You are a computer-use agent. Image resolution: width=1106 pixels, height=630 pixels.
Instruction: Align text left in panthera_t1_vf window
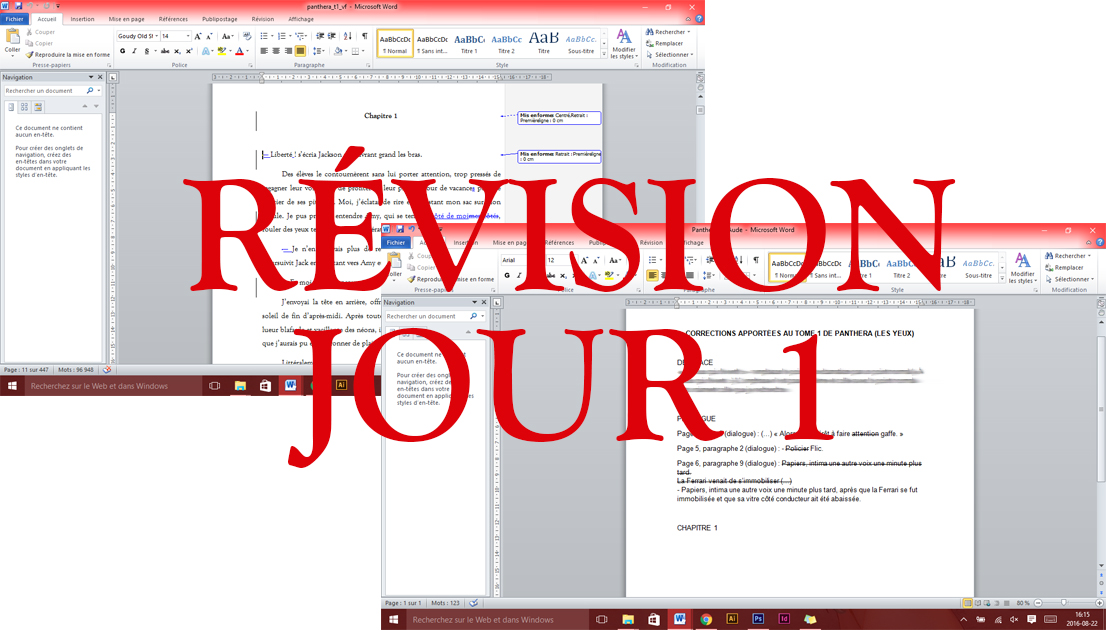click(x=265, y=51)
